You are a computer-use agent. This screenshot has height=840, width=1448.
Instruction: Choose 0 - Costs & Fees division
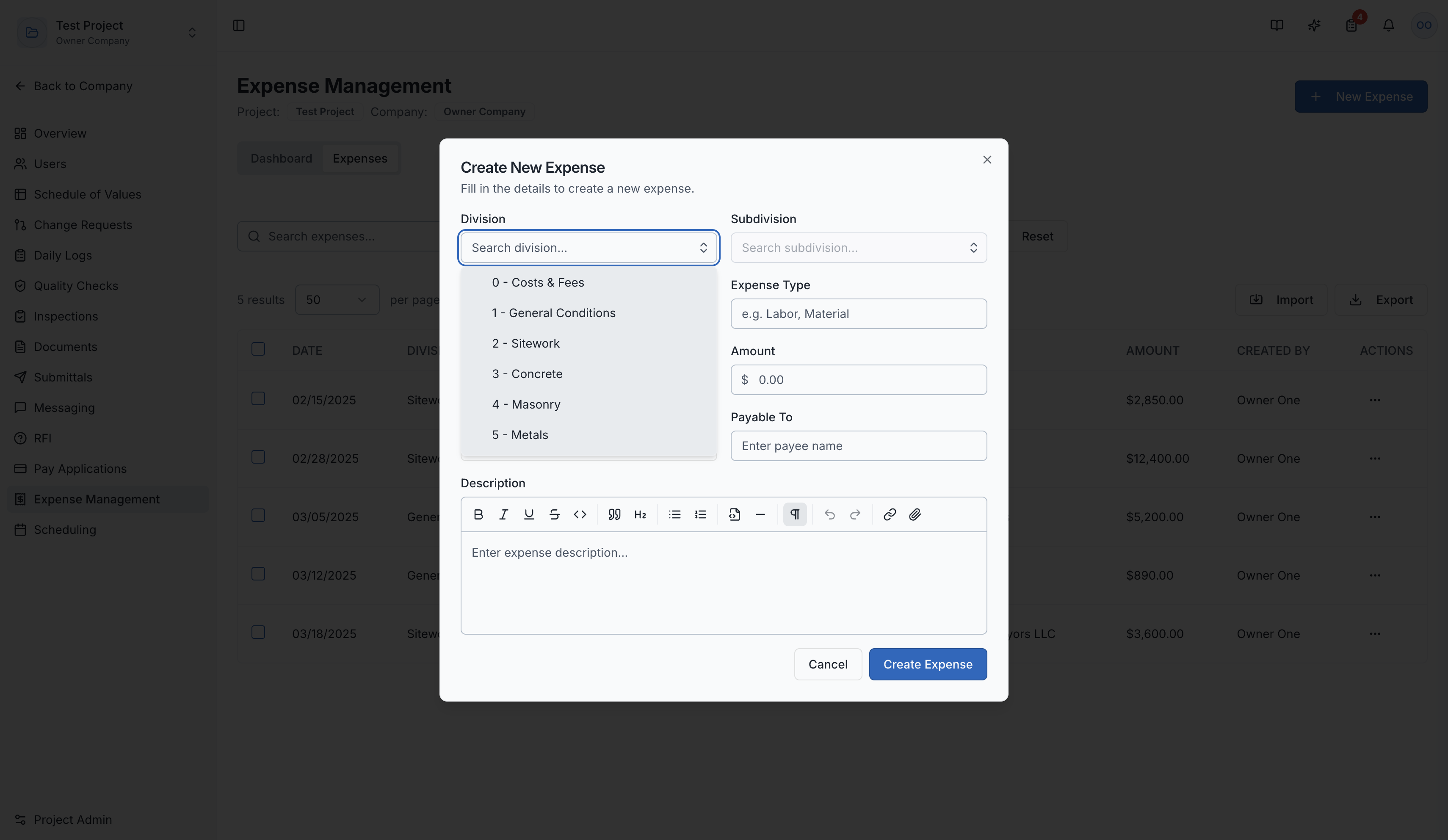(589, 283)
